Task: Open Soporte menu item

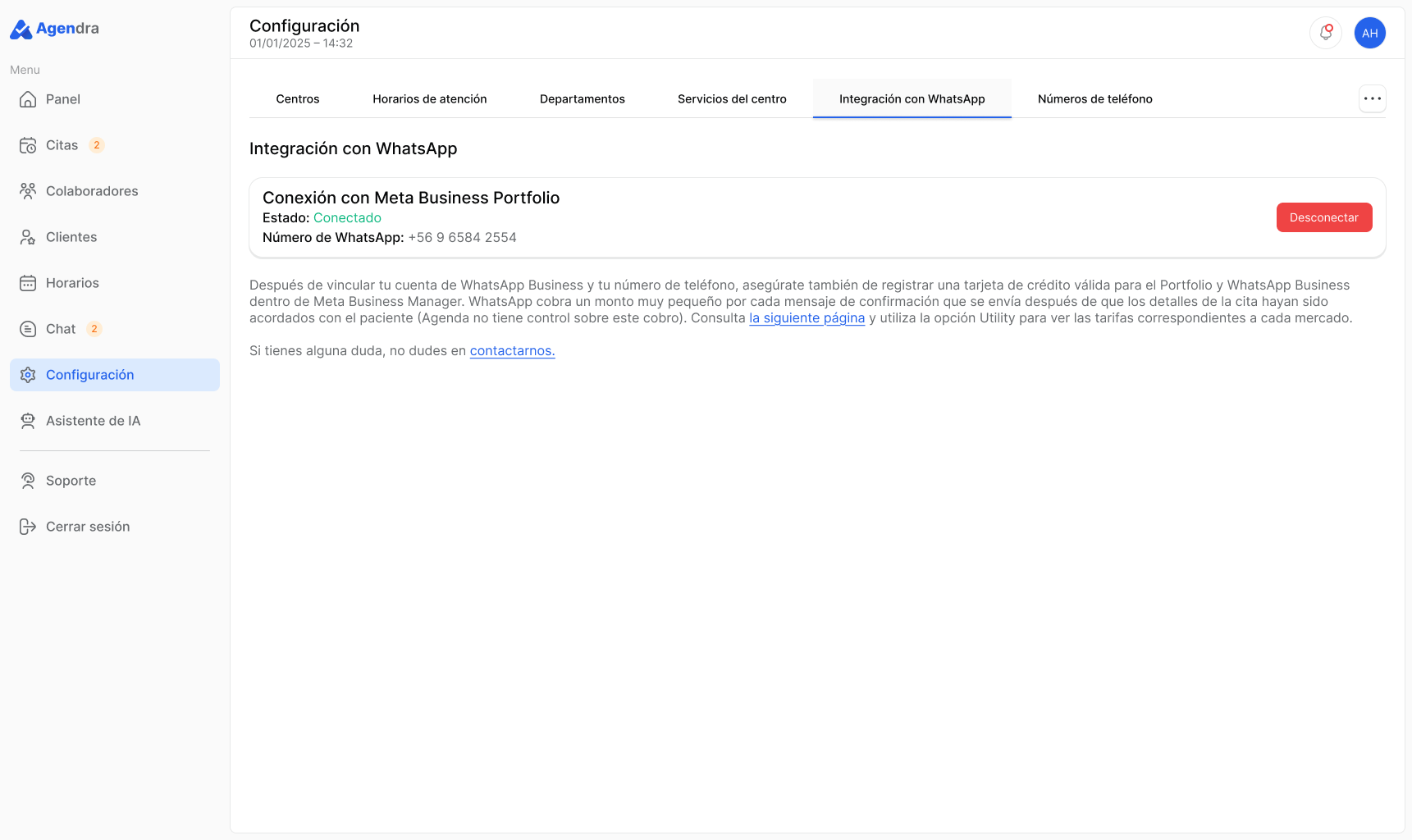Action: (115, 481)
